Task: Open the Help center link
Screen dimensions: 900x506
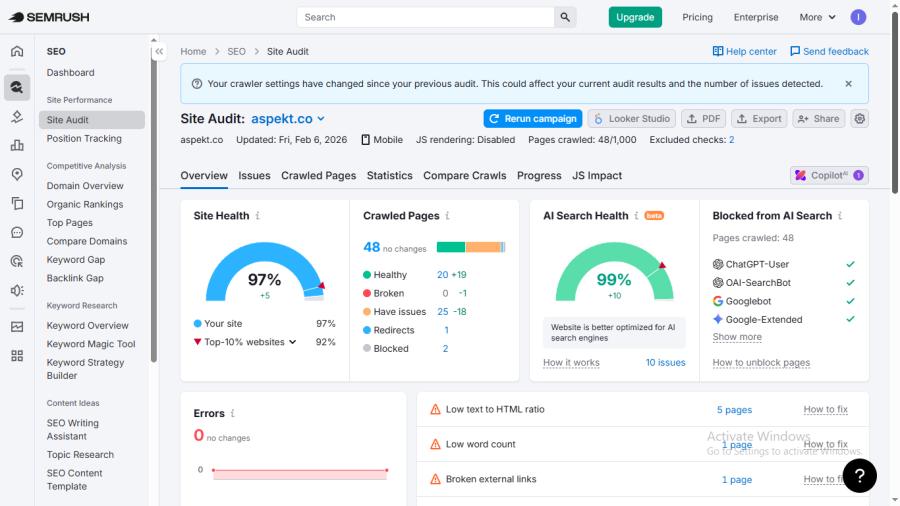Action: point(744,52)
